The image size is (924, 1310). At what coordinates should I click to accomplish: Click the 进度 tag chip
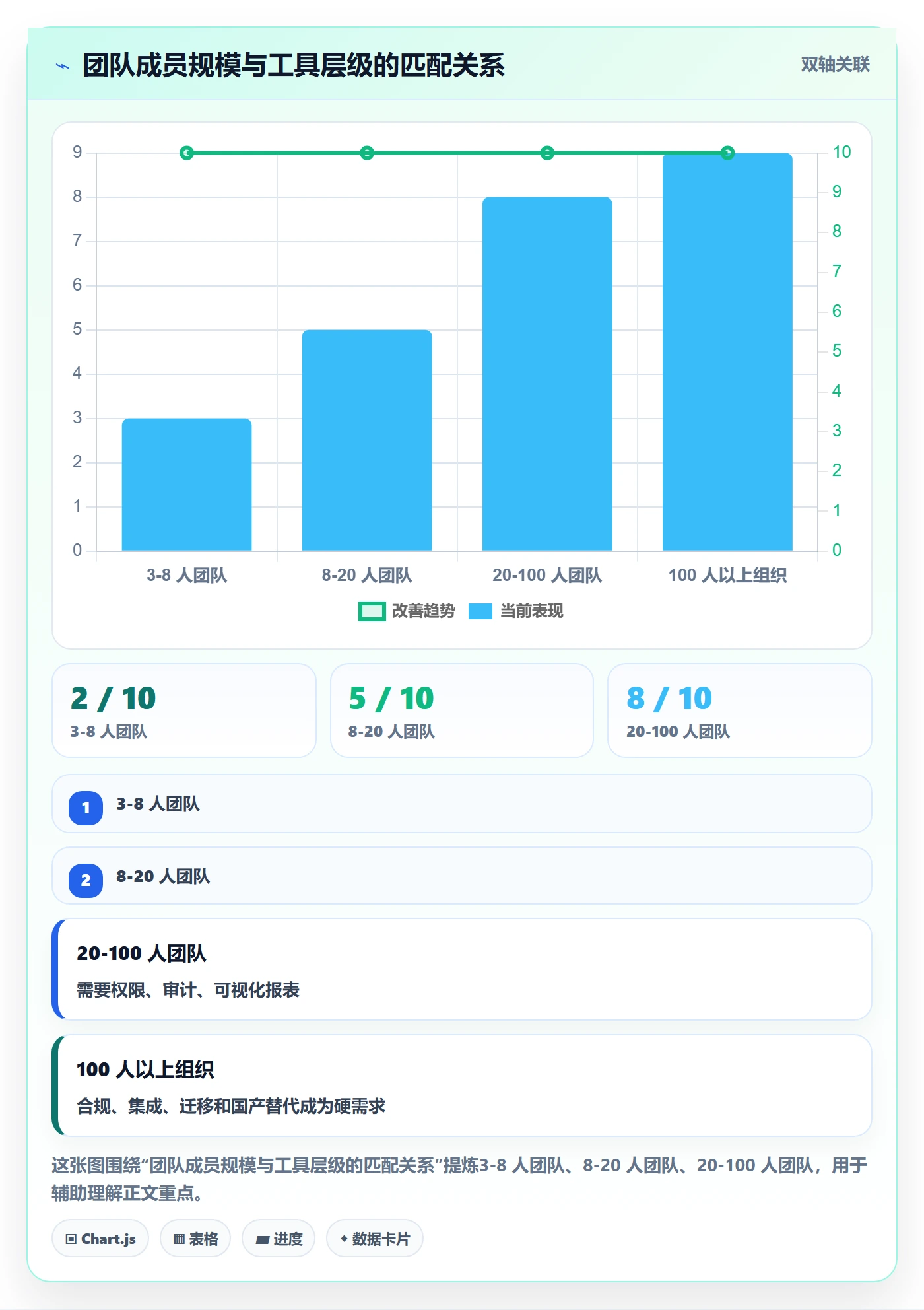279,1239
